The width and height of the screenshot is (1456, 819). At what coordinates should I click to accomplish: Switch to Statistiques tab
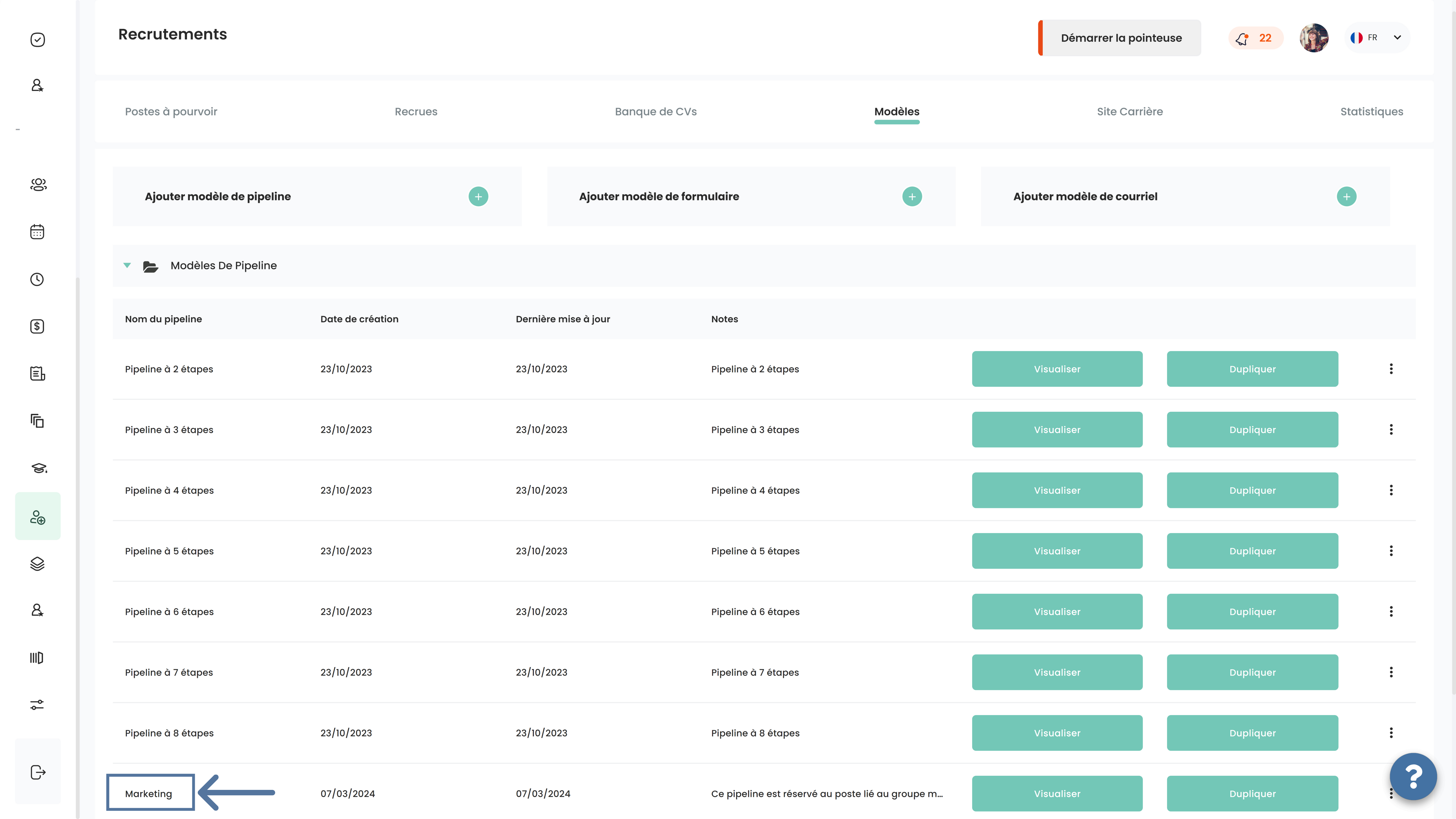pyautogui.click(x=1372, y=111)
